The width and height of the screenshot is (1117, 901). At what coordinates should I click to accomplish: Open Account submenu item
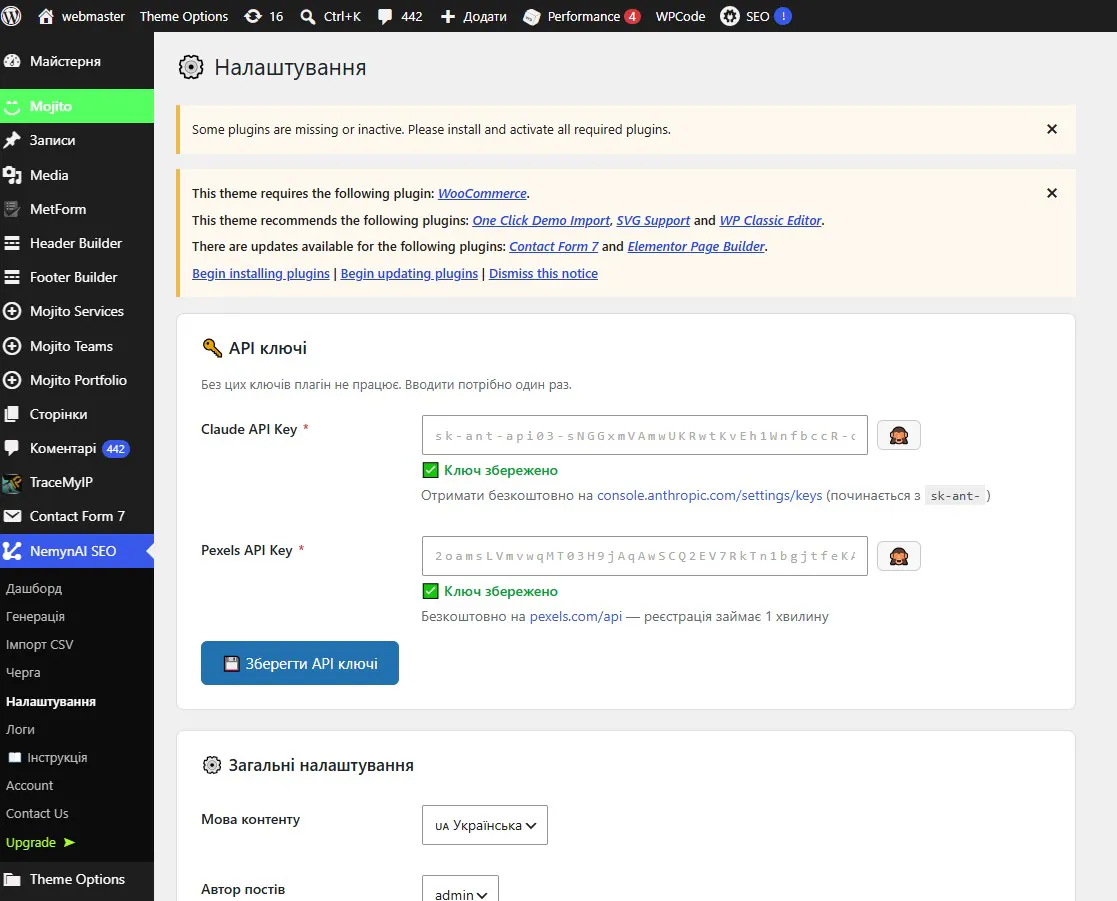coord(29,785)
